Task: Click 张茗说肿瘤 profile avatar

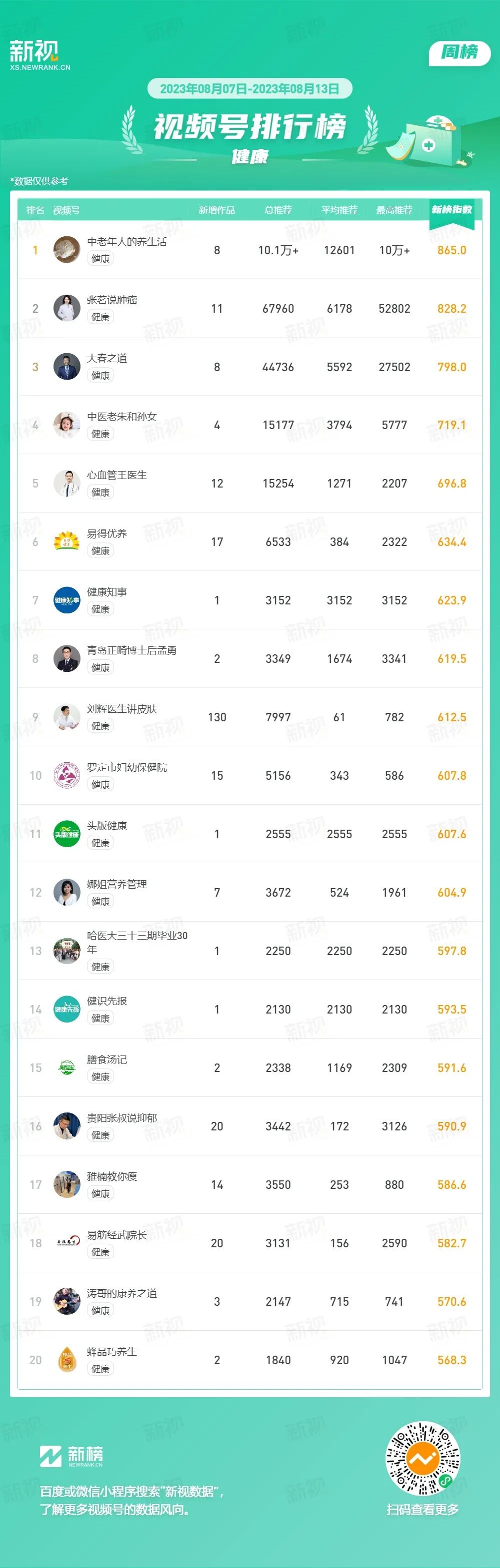Action: (x=66, y=309)
